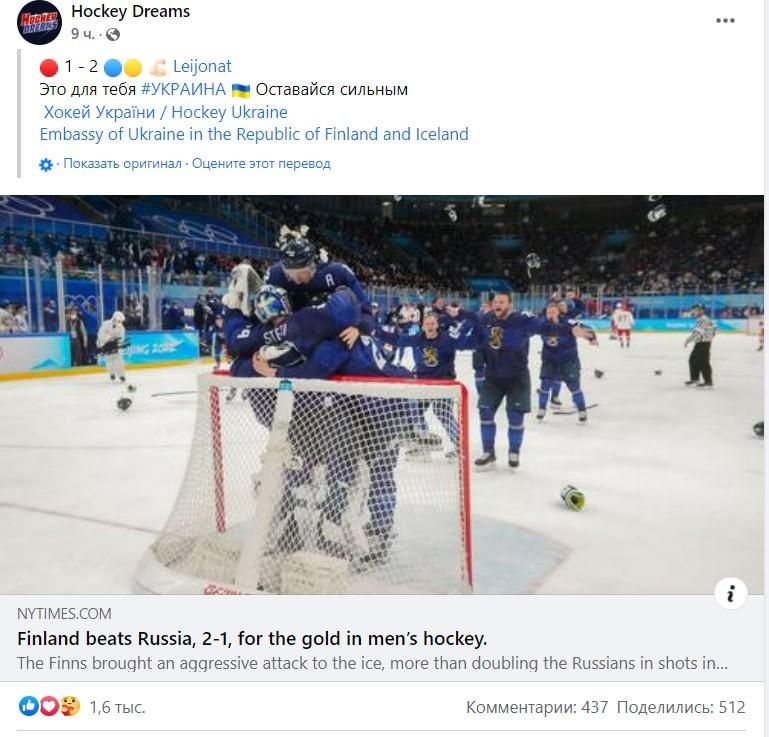Image resolution: width=769 pixels, height=737 pixels.
Task: Click the Love heart reaction icon
Action: pyautogui.click(x=49, y=707)
